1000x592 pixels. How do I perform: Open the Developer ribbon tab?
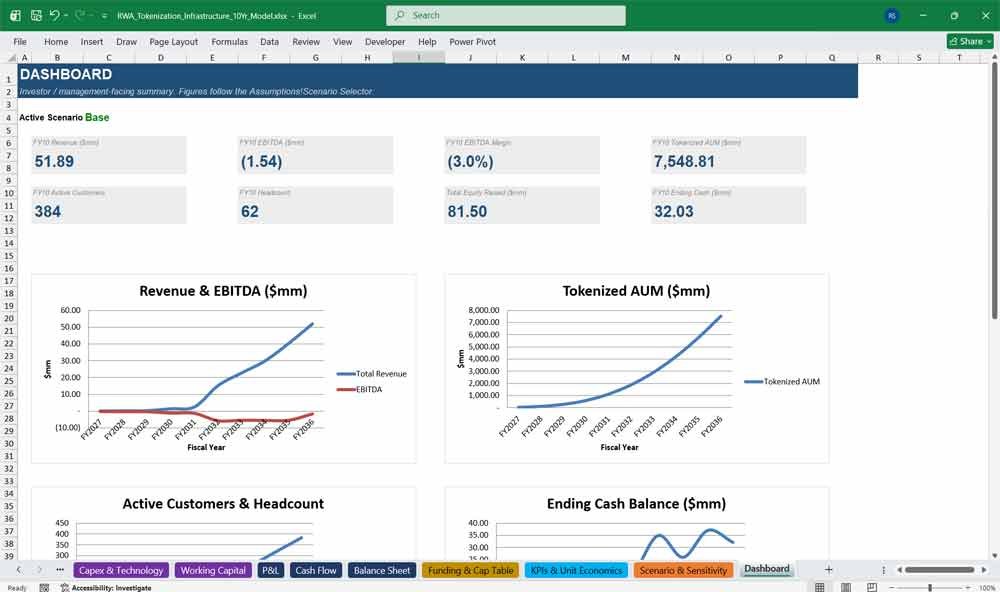(x=385, y=41)
